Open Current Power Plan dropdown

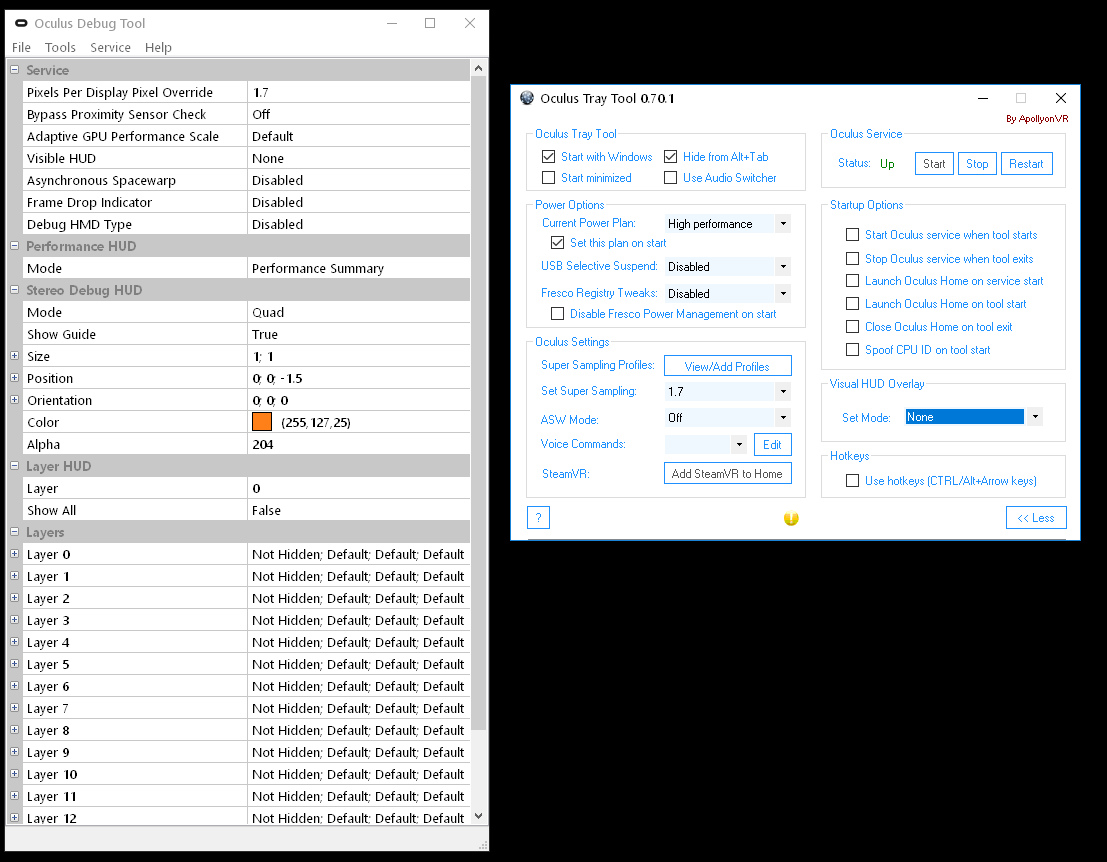point(783,224)
